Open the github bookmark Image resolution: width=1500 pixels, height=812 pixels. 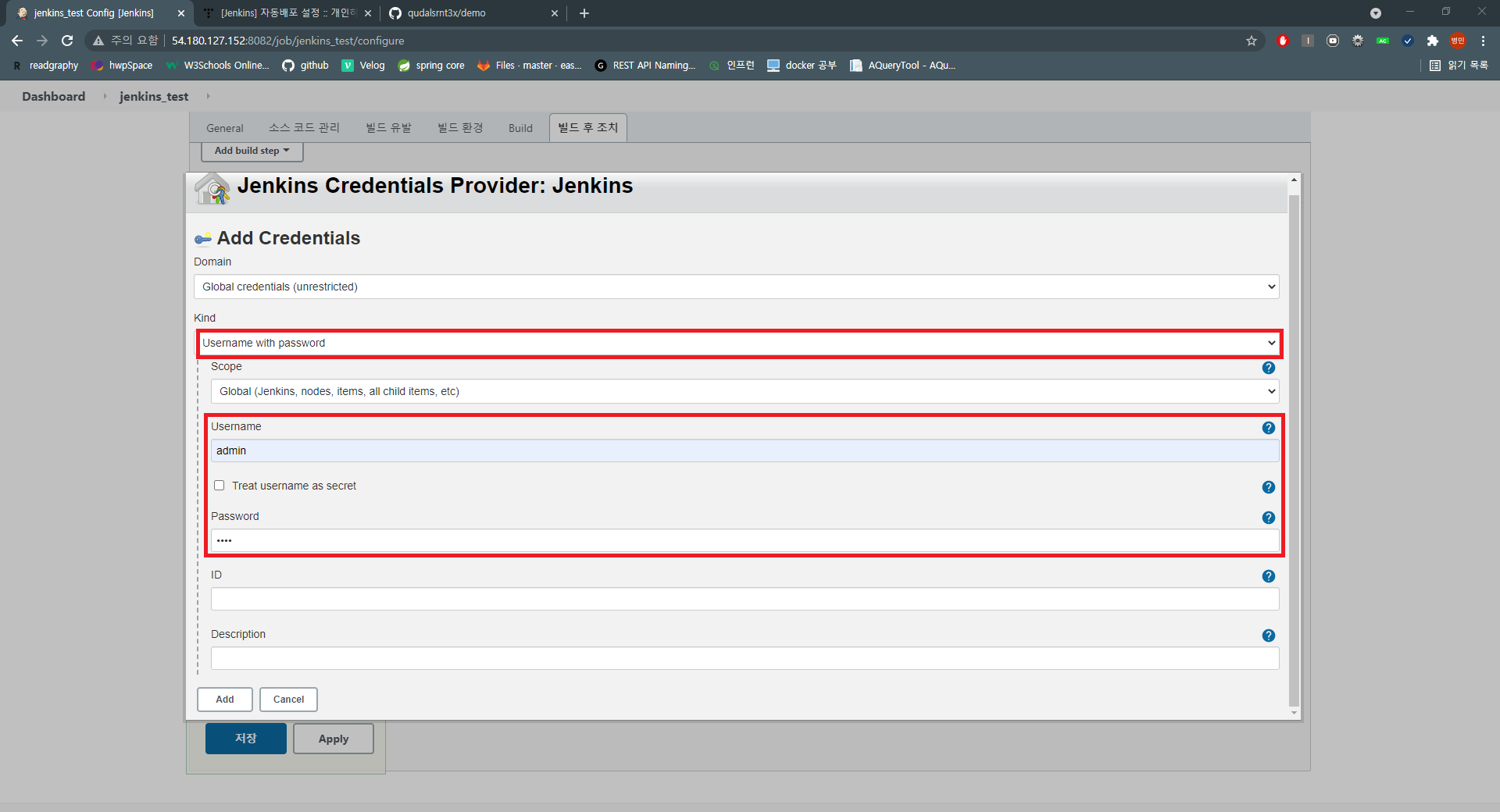pos(305,66)
